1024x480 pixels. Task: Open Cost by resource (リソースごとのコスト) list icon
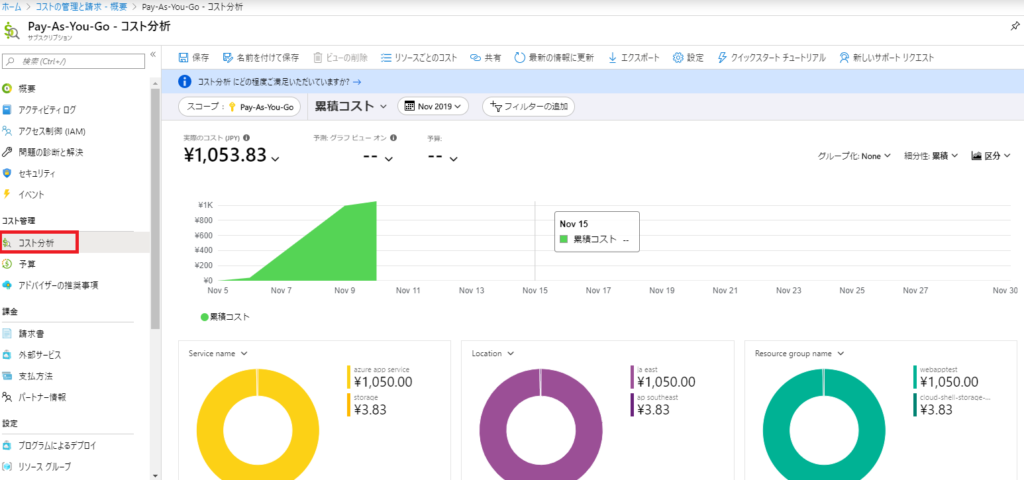(386, 57)
